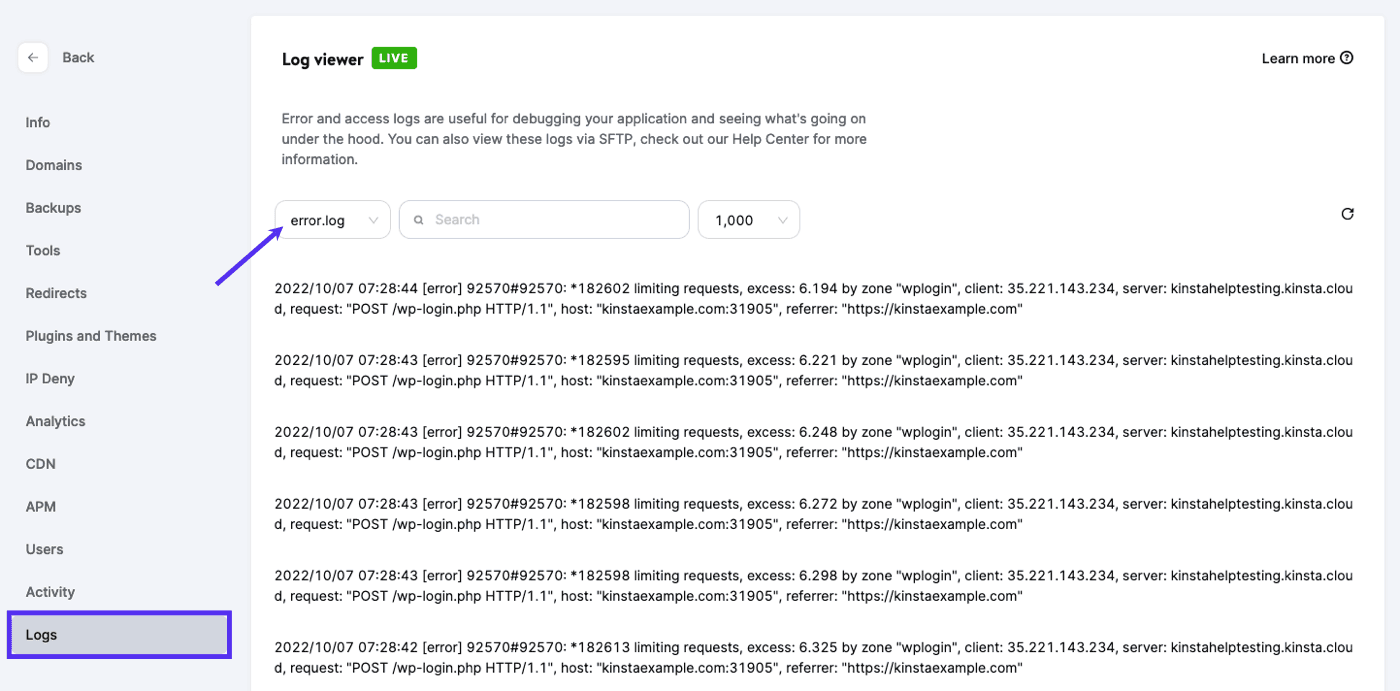This screenshot has width=1400, height=691.
Task: Go to the CDN section
Action: tap(40, 463)
